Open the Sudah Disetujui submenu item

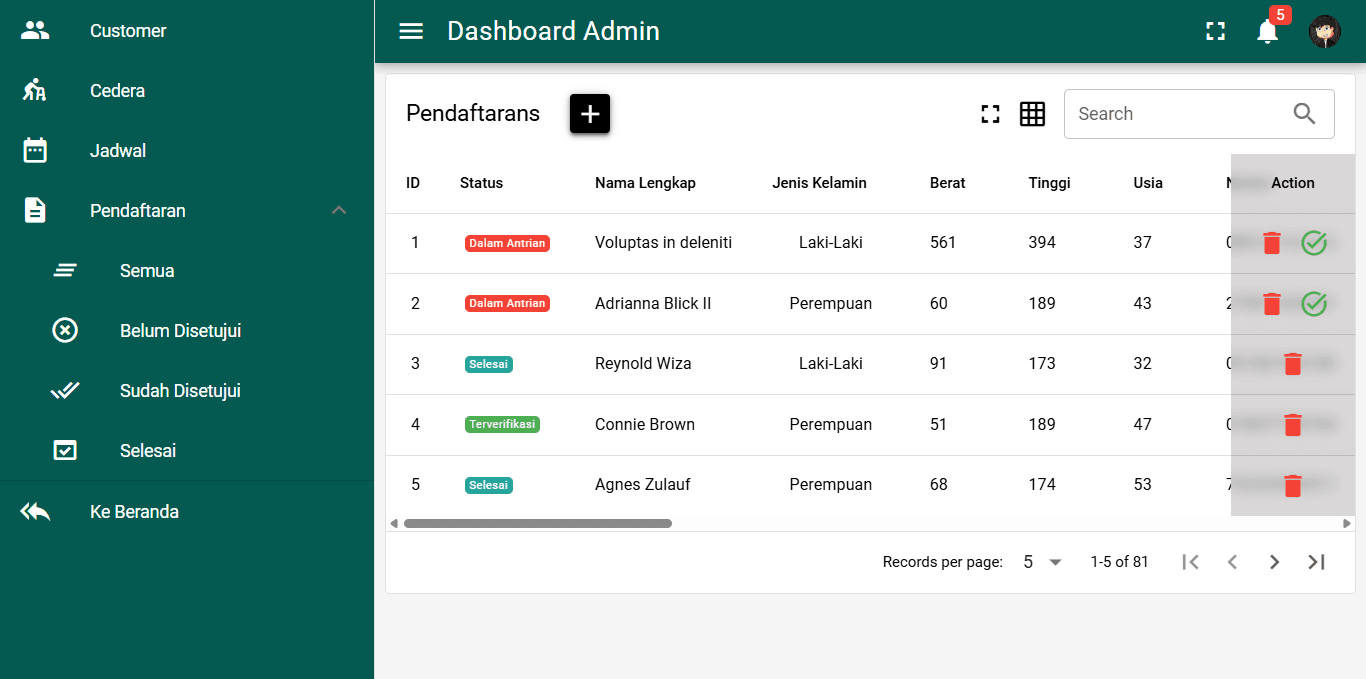(x=187, y=391)
